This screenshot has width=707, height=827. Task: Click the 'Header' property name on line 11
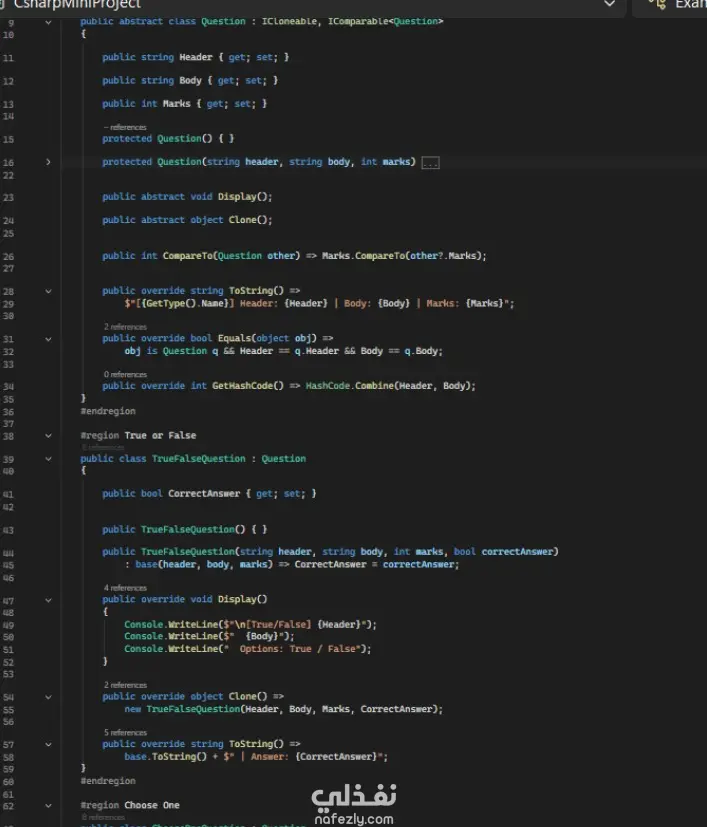(196, 57)
